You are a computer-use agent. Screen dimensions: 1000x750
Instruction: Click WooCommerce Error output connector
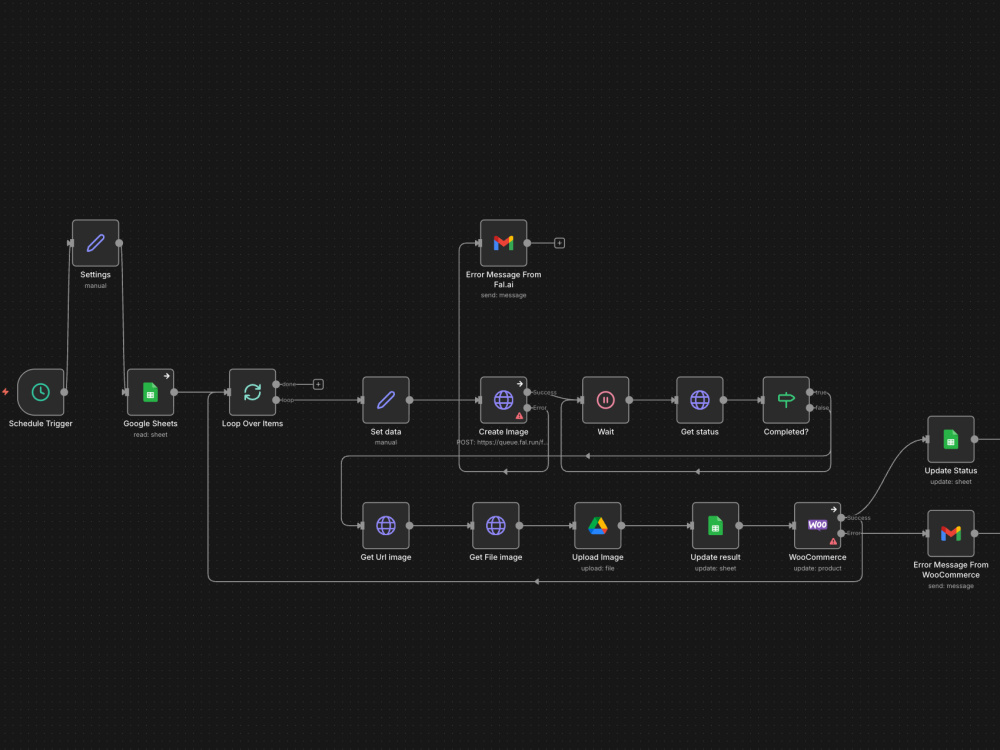tap(841, 533)
